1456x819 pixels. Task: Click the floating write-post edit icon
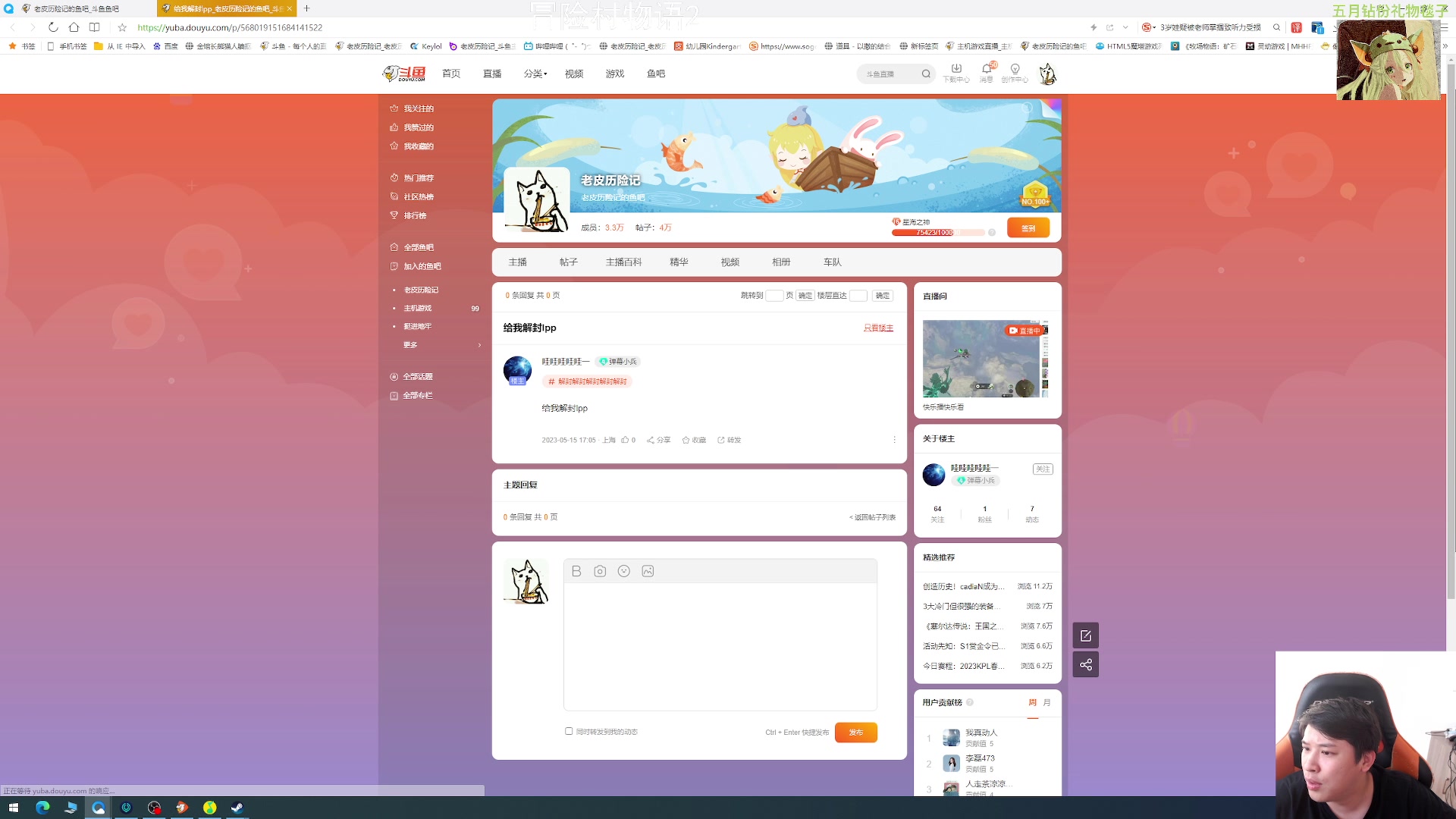pos(1085,635)
